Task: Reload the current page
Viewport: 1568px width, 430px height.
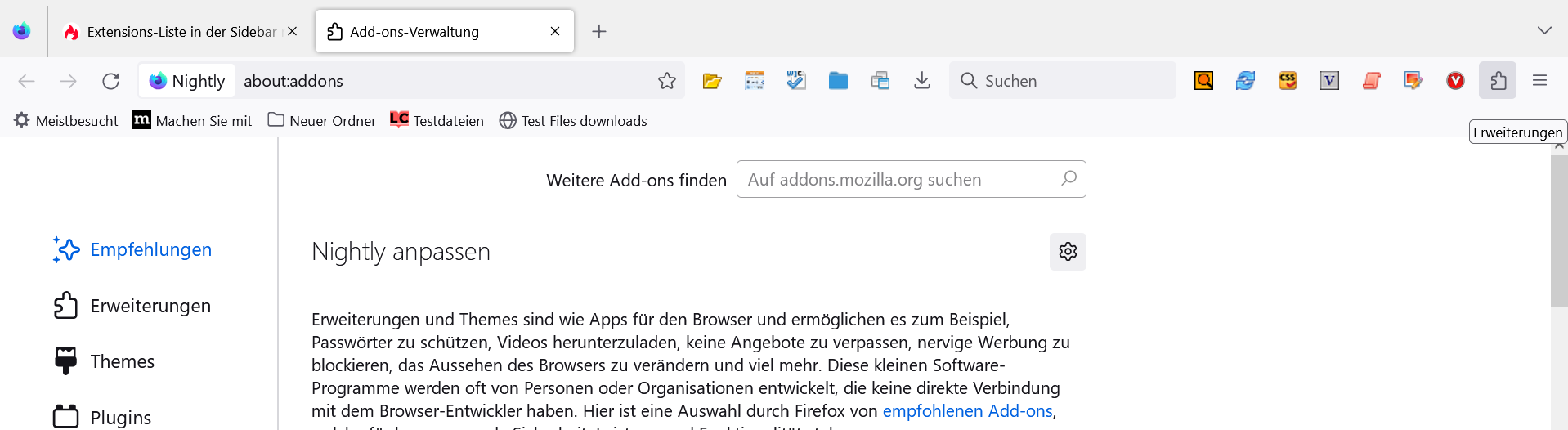Action: pyautogui.click(x=111, y=81)
